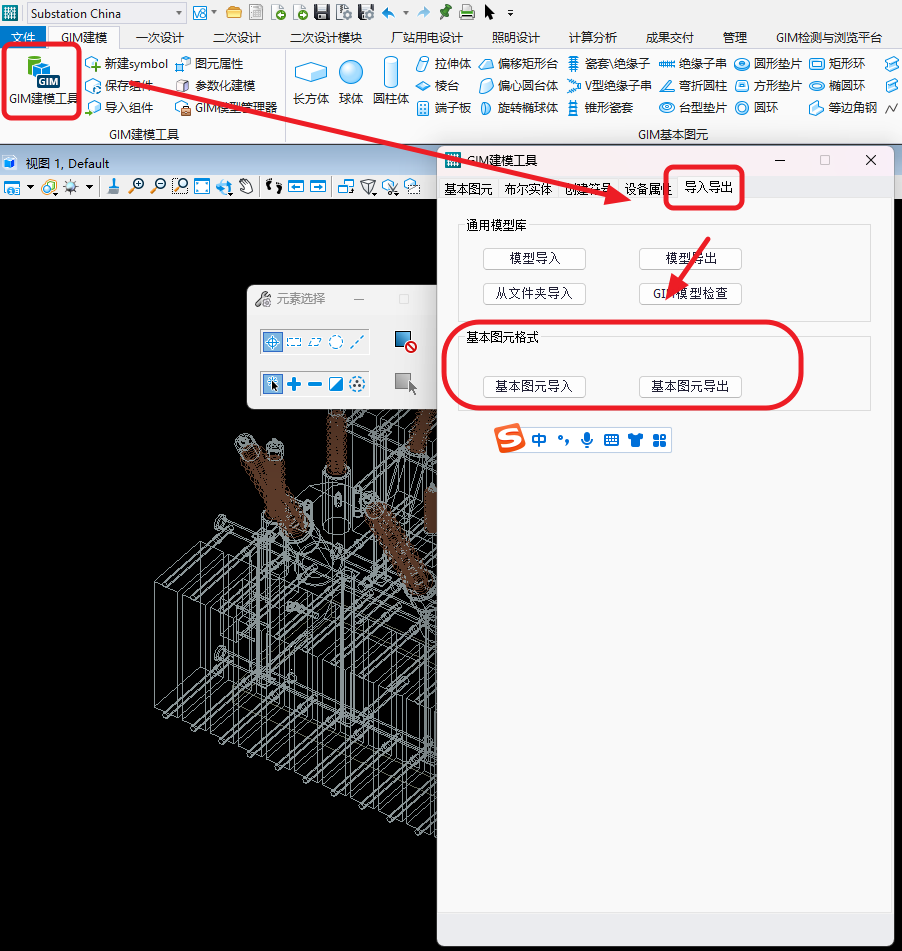Click the undo arrow in quick toolbar

pos(389,12)
